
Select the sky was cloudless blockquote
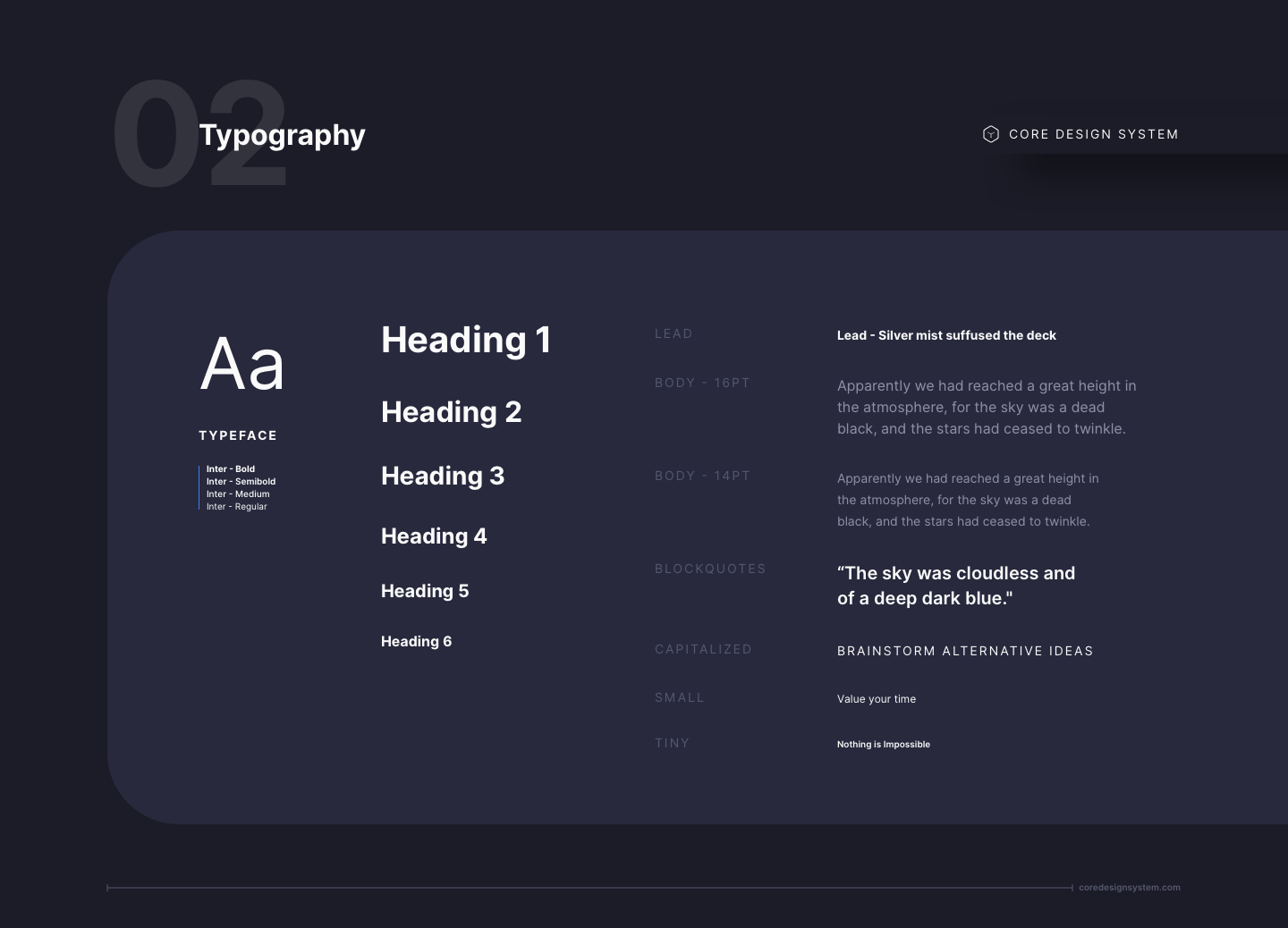956,586
